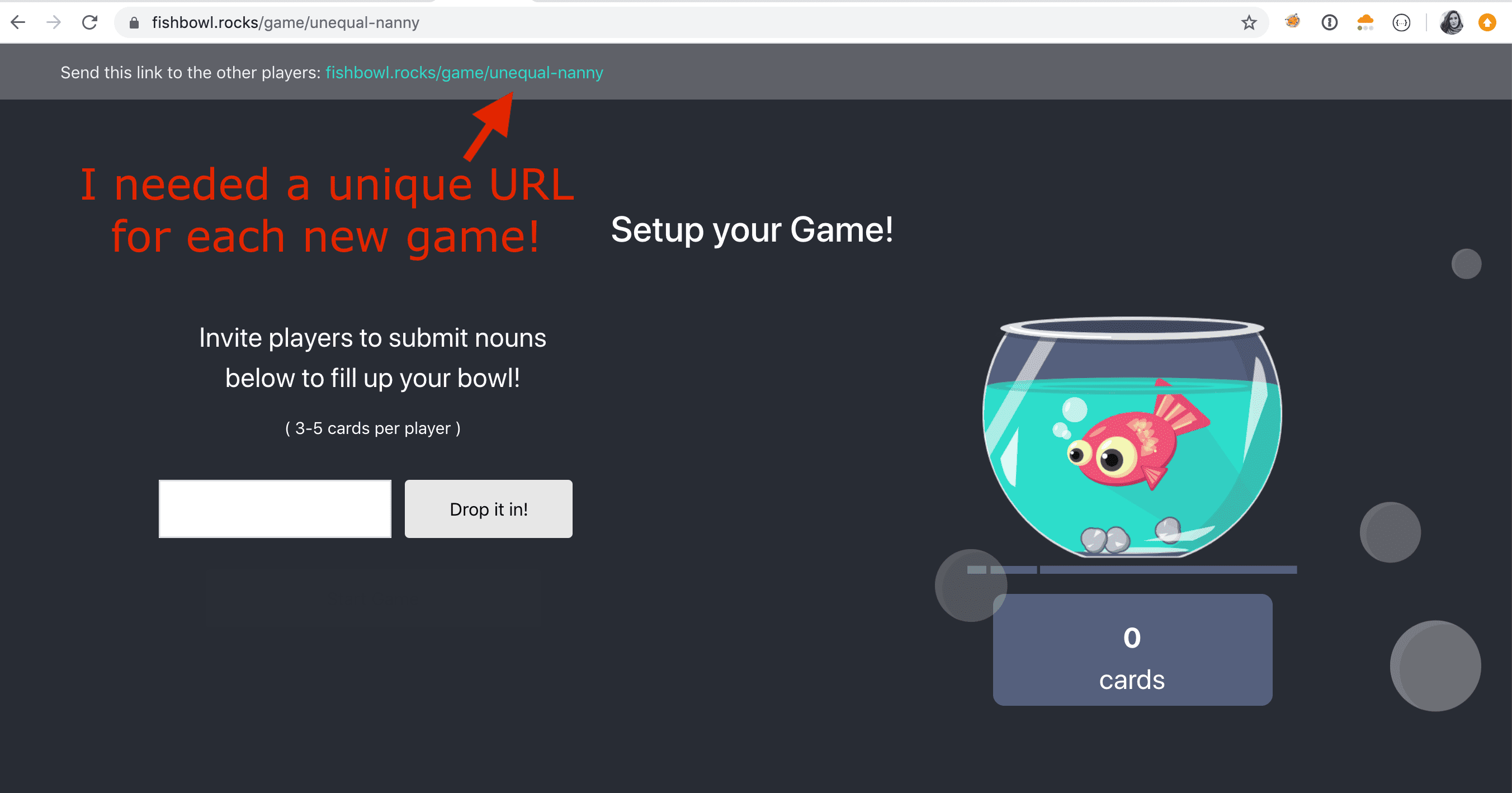The width and height of the screenshot is (1512, 793).
Task: Open the curly-braces extension icon
Action: (x=1402, y=23)
